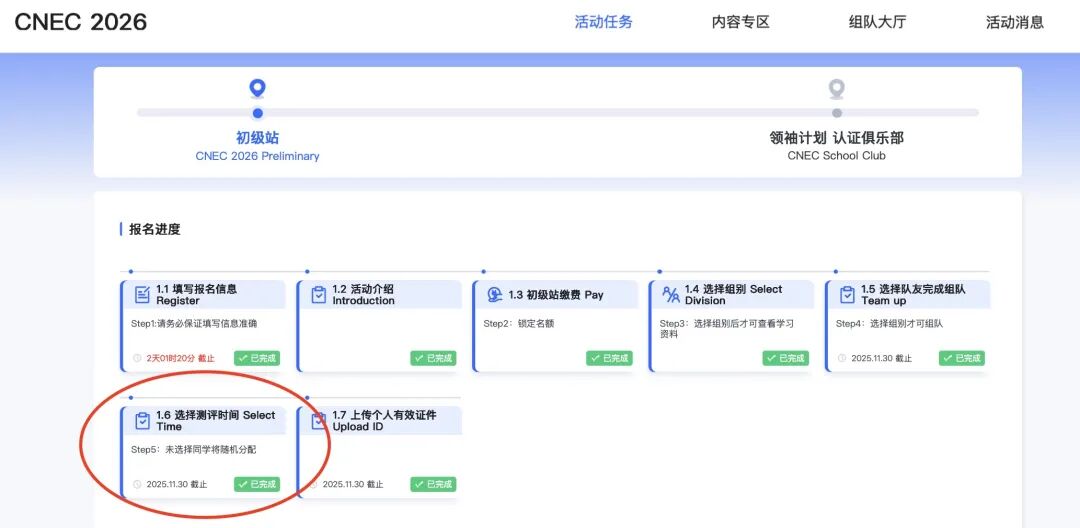Image resolution: width=1080 pixels, height=528 pixels.
Task: Click 已完成 badge on 1.2 Introduction card
Action: click(x=433, y=358)
